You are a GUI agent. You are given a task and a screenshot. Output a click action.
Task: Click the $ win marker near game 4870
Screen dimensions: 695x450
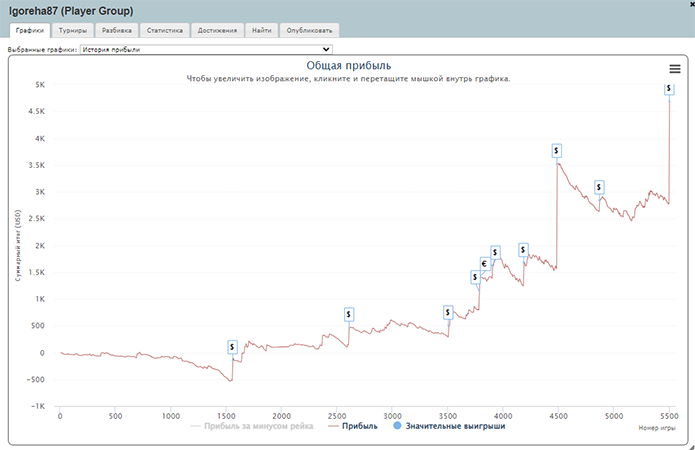pos(599,188)
